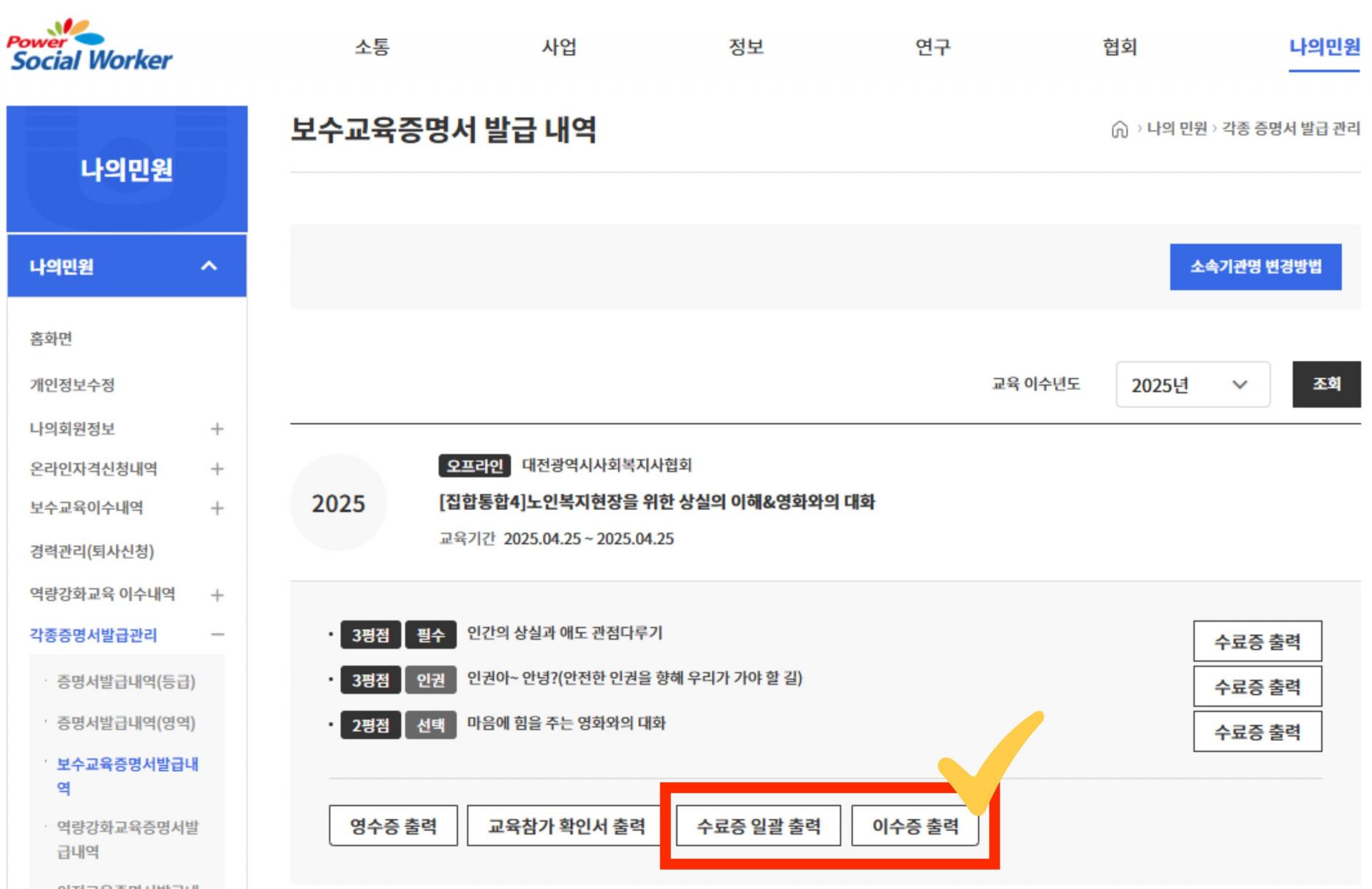Click the Power Social Worker logo
1372x889 pixels.
(x=89, y=47)
